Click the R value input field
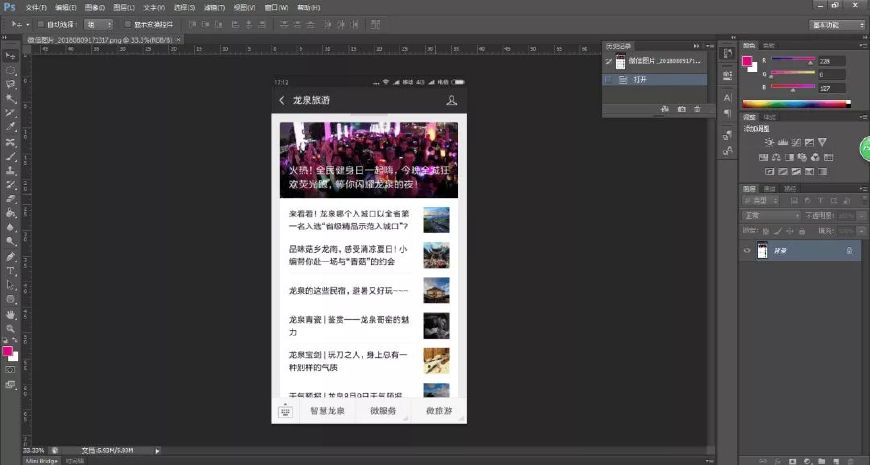Viewport: 870px width, 465px height. tap(831, 61)
